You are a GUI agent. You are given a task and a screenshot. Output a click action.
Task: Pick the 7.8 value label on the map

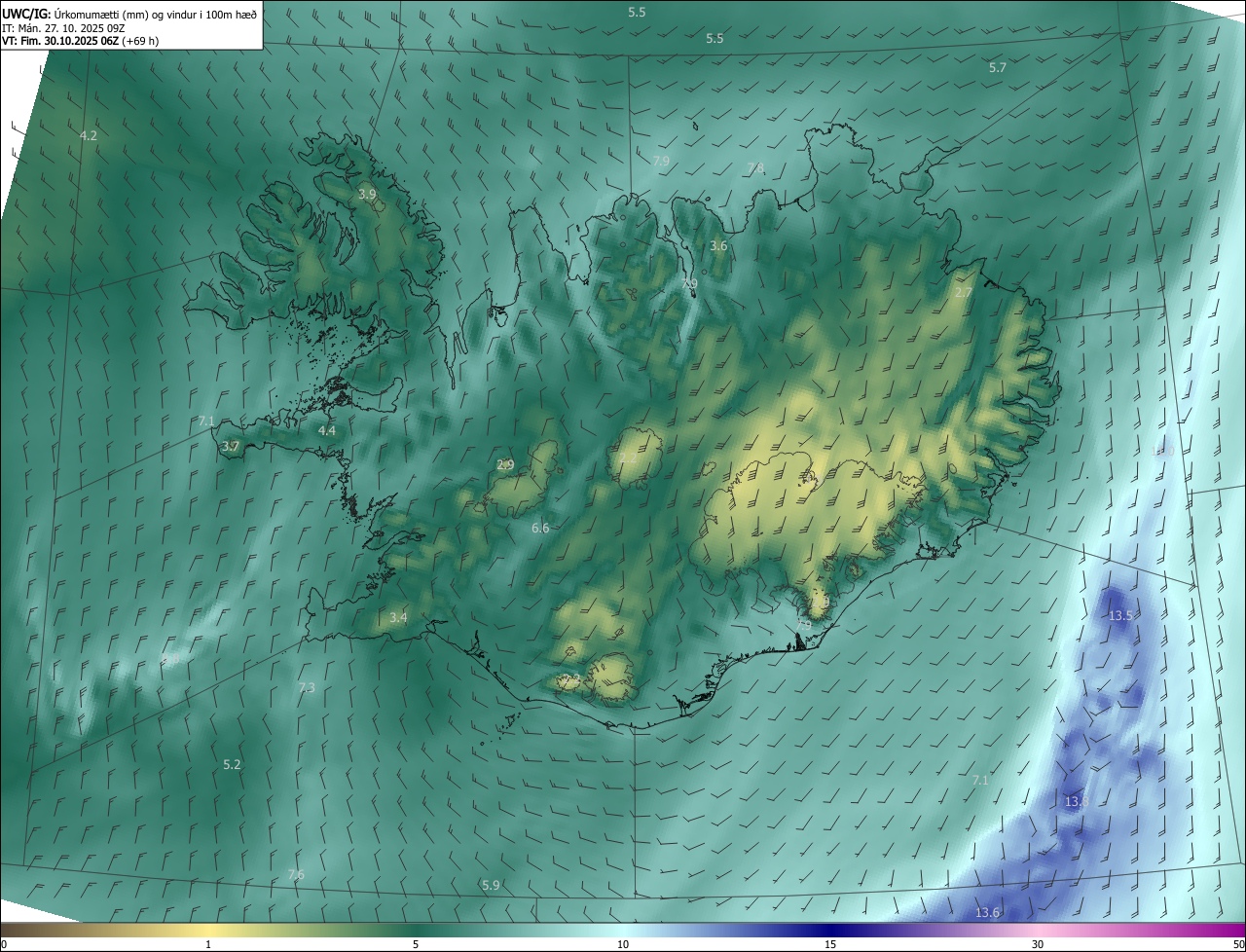pyautogui.click(x=755, y=168)
